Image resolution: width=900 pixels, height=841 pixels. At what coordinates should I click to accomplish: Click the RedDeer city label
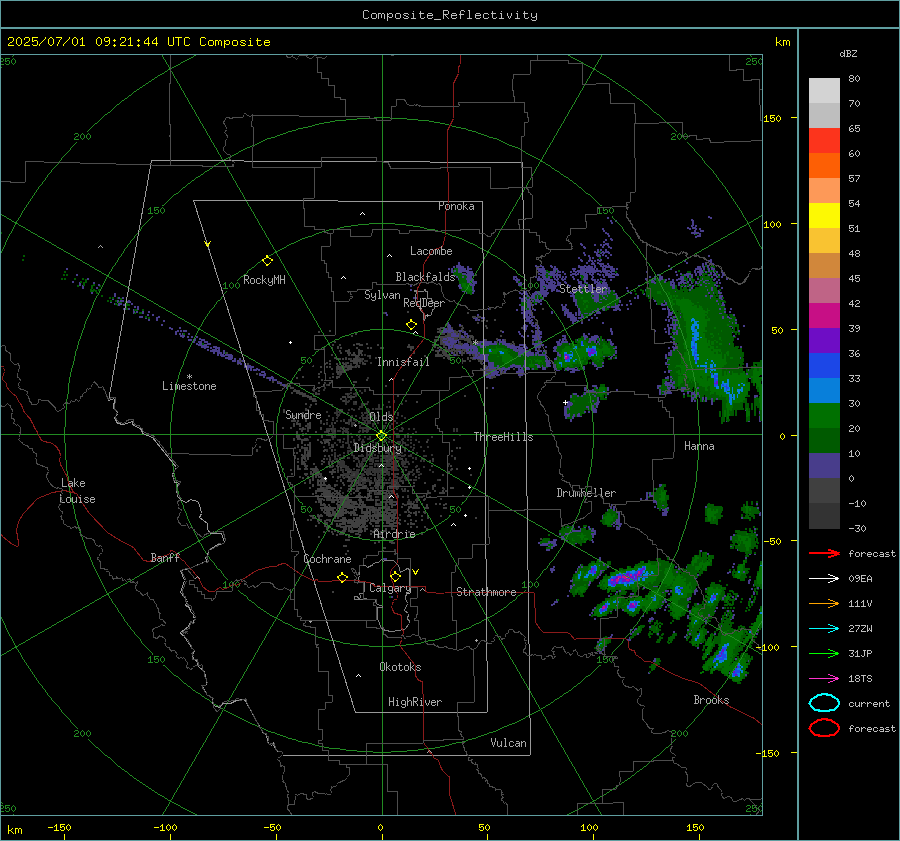click(424, 303)
